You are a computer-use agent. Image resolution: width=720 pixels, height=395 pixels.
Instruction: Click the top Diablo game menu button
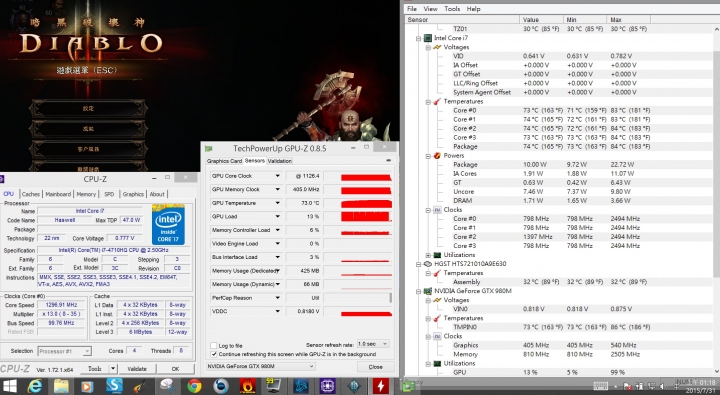(x=88, y=108)
